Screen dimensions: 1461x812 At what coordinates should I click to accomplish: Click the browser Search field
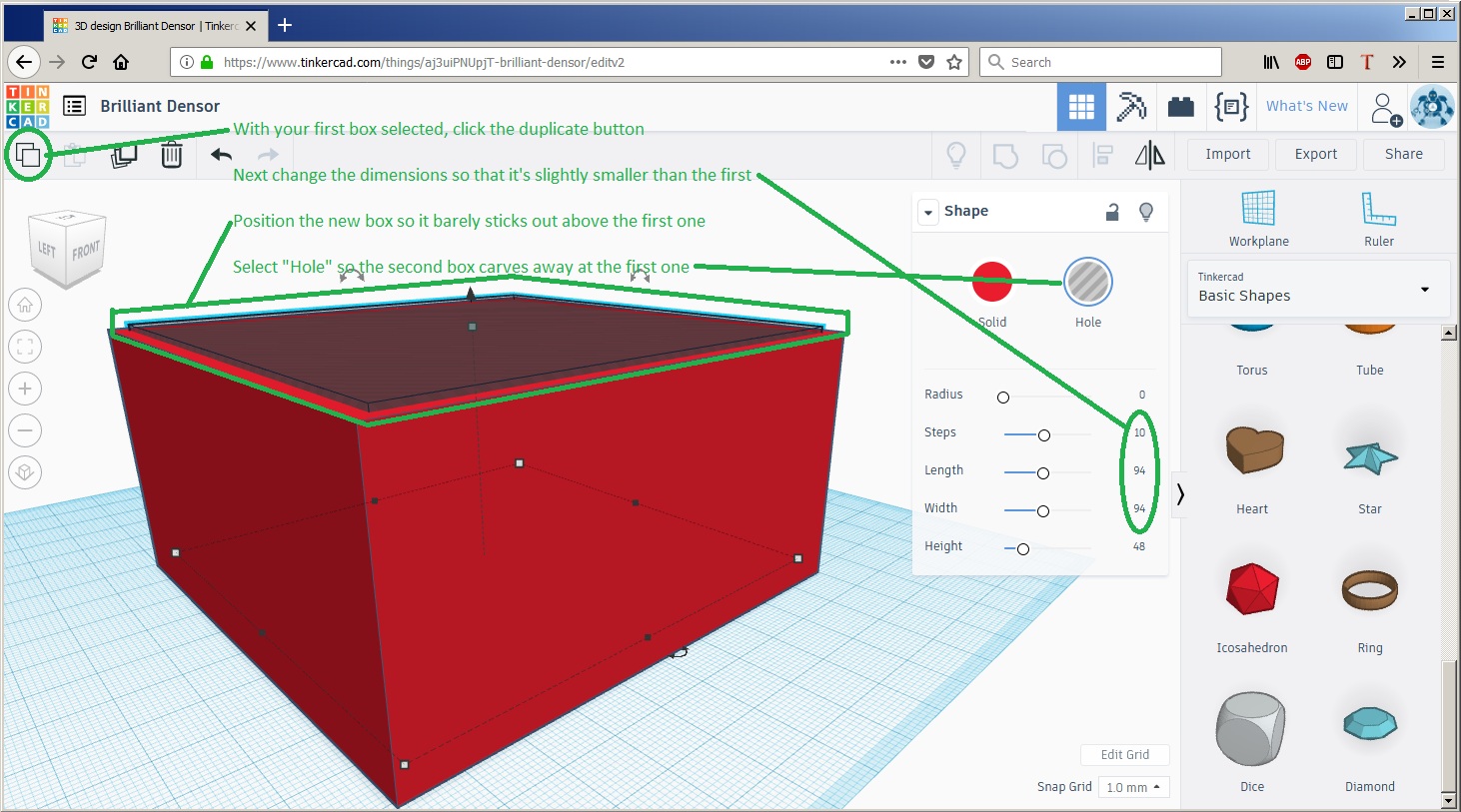(1100, 62)
